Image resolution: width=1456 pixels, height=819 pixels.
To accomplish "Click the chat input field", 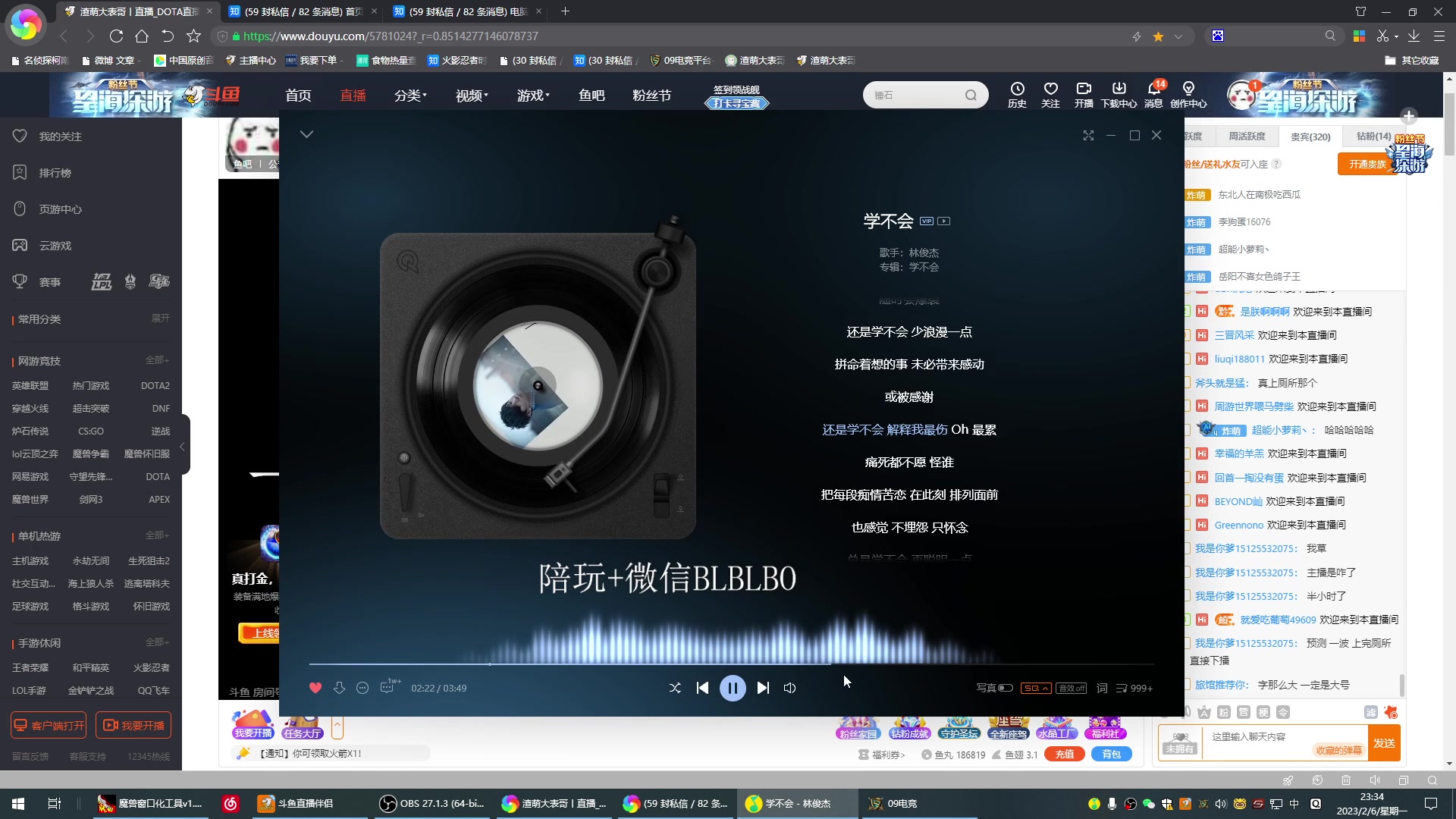I will tap(1285, 743).
